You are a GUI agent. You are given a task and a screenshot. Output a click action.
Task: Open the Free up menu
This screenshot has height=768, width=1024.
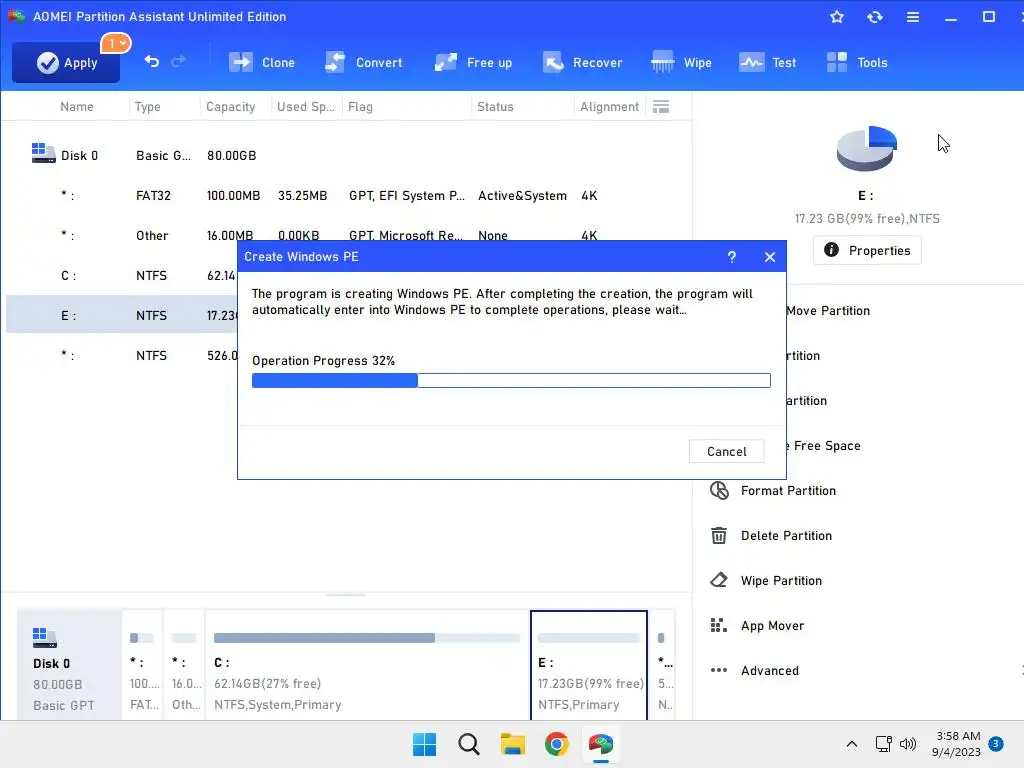473,63
